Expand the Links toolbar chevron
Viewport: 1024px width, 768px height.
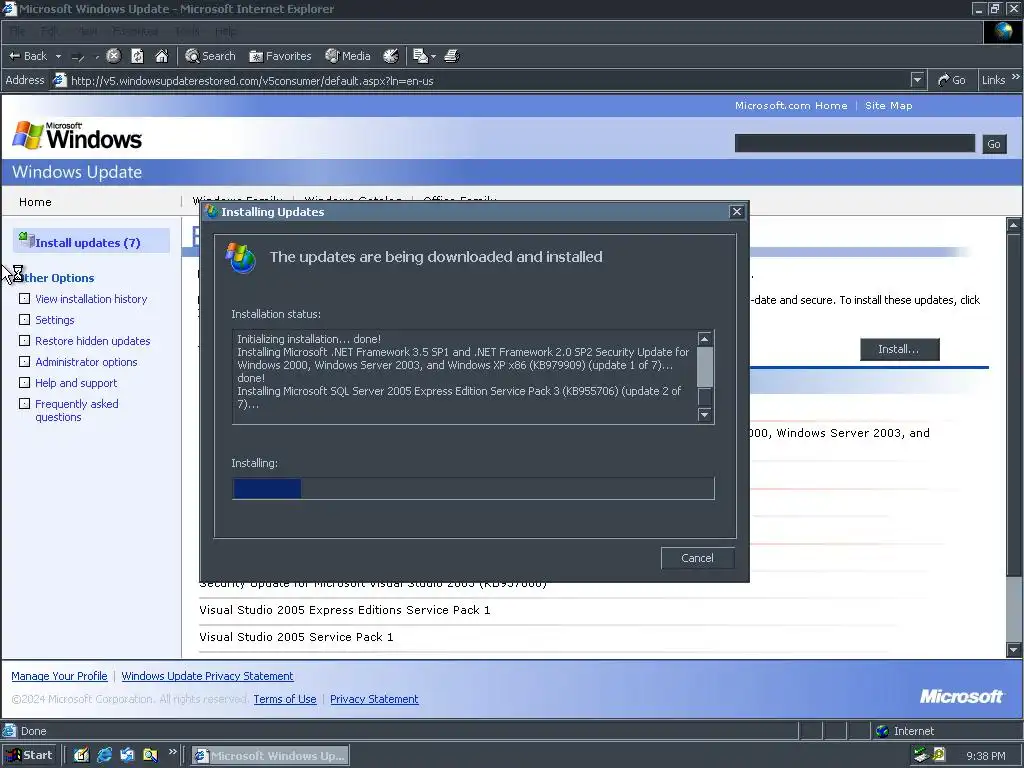point(1016,77)
